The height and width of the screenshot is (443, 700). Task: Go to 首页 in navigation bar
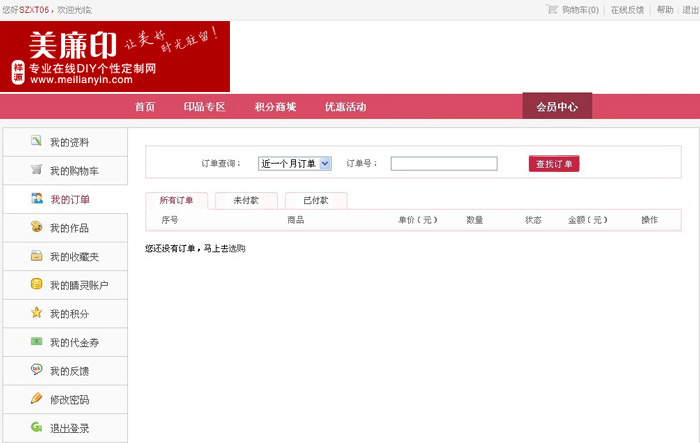(145, 107)
